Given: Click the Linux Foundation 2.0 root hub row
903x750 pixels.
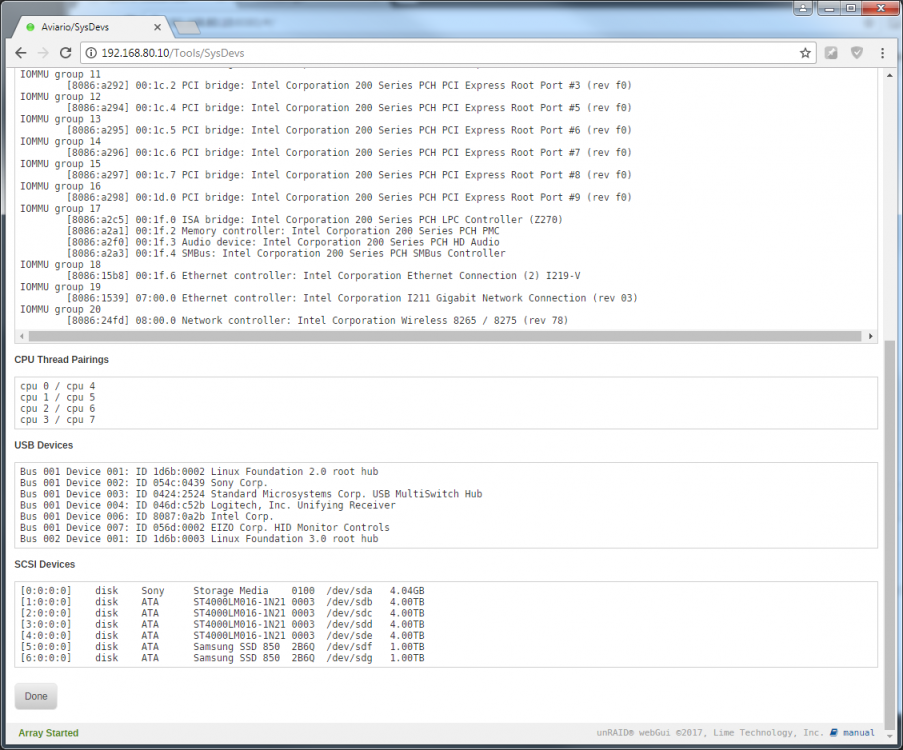Looking at the screenshot, I should (x=199, y=472).
